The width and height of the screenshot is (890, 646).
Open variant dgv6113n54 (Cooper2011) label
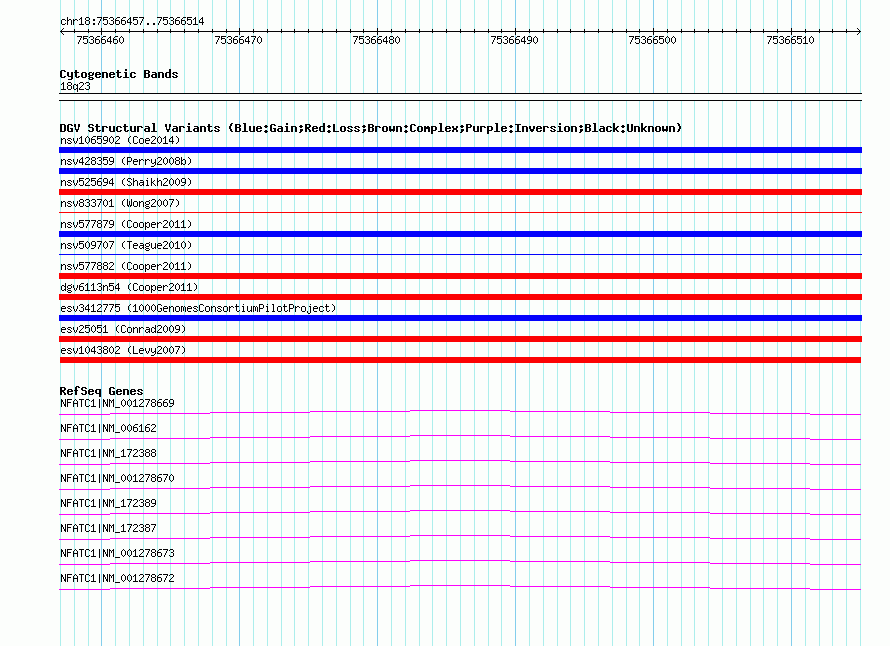pyautogui.click(x=129, y=287)
